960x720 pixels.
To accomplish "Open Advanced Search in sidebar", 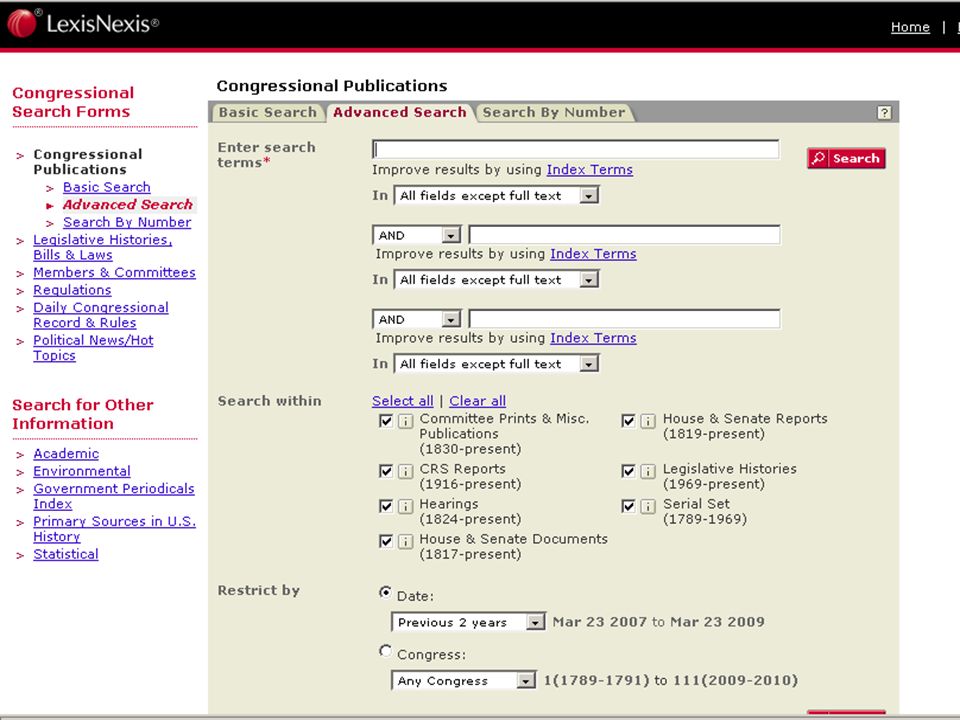I will coord(127,204).
